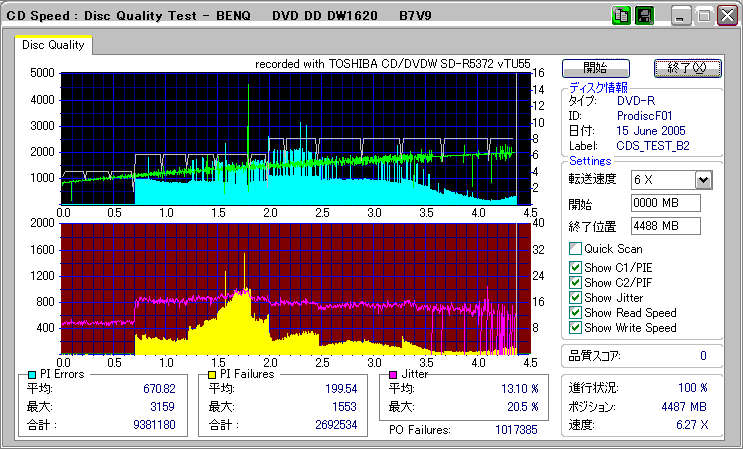Close the CD Speed window
Viewport: 743px width, 449px height.
725,16
